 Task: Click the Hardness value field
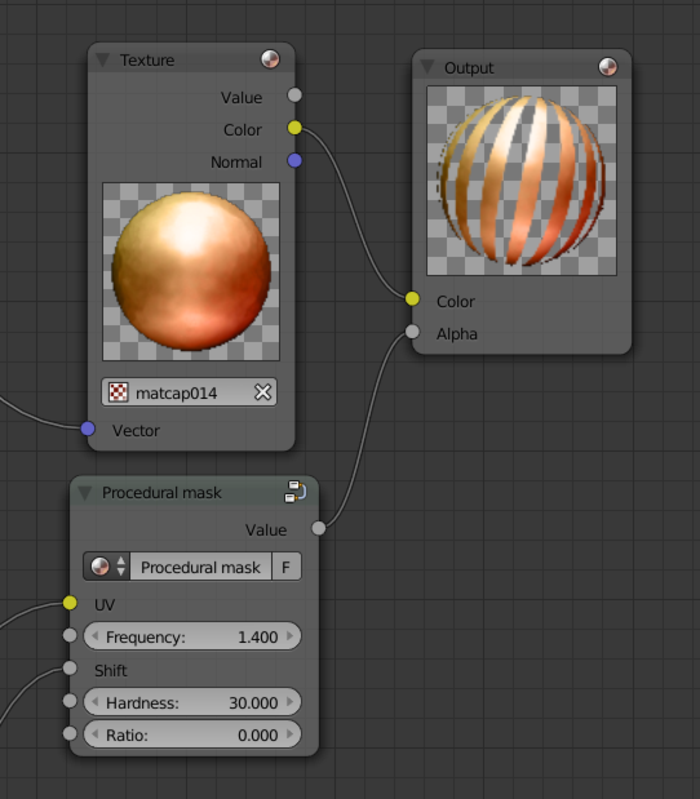point(192,703)
